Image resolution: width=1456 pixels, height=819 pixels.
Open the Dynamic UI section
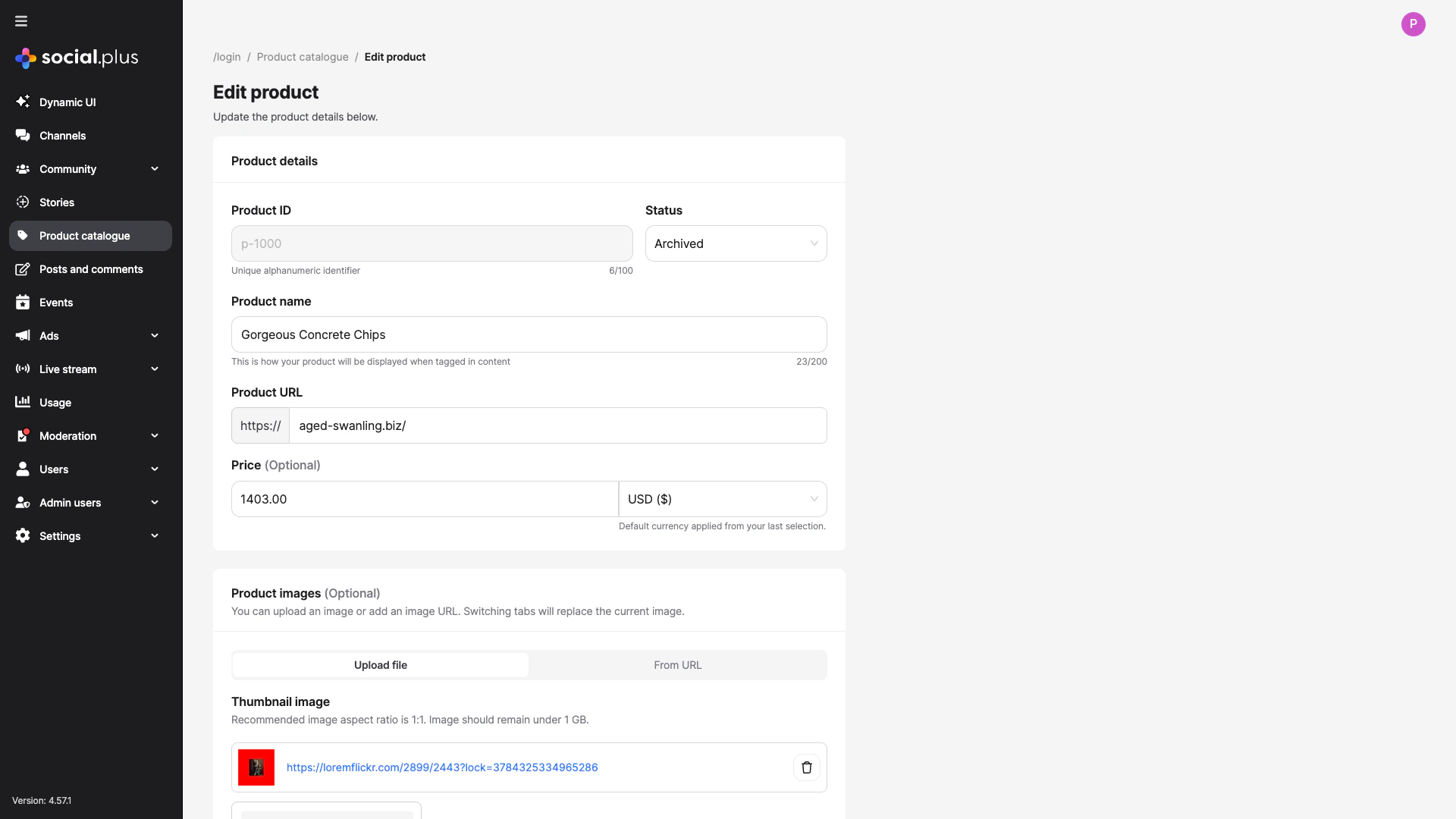pyautogui.click(x=67, y=102)
